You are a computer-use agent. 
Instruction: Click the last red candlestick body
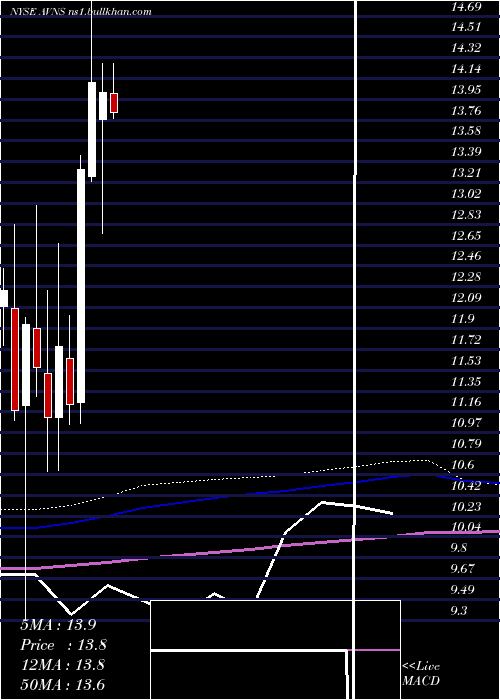tap(114, 103)
